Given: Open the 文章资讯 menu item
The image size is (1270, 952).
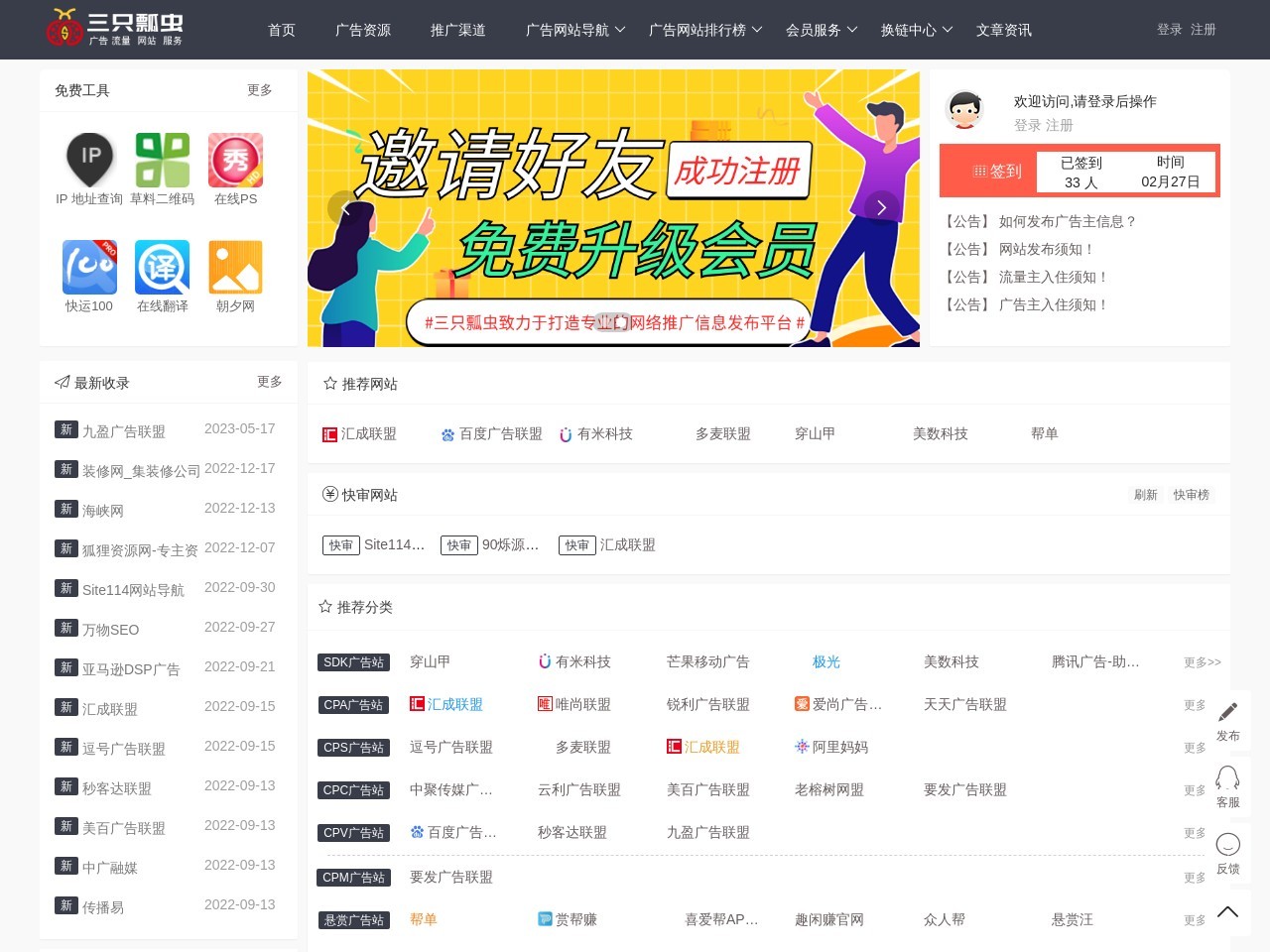Looking at the screenshot, I should (x=1003, y=30).
